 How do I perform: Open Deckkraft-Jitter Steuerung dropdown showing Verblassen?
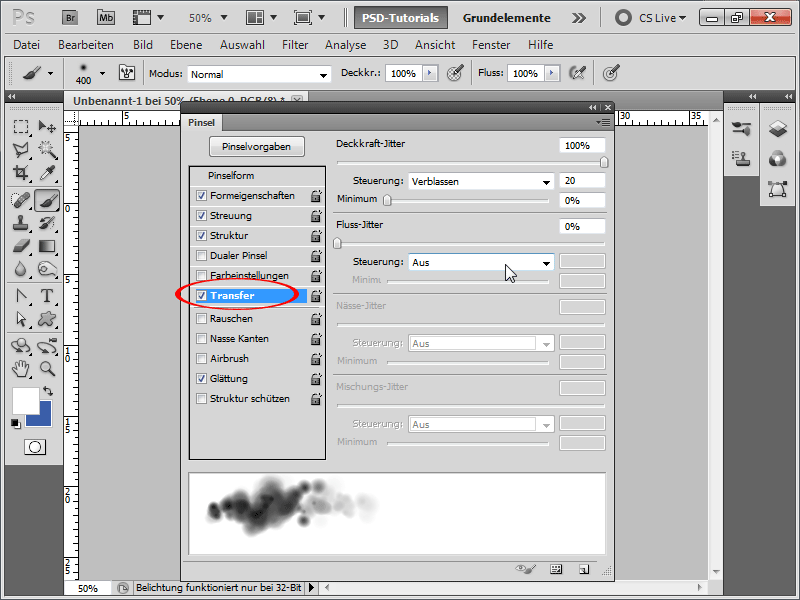(481, 181)
